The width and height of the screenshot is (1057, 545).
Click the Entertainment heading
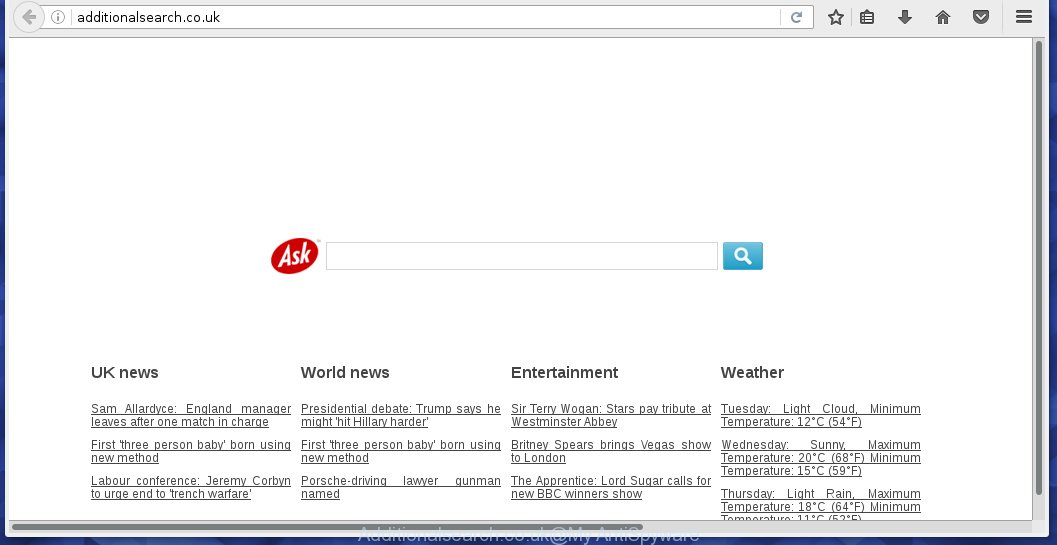(564, 372)
